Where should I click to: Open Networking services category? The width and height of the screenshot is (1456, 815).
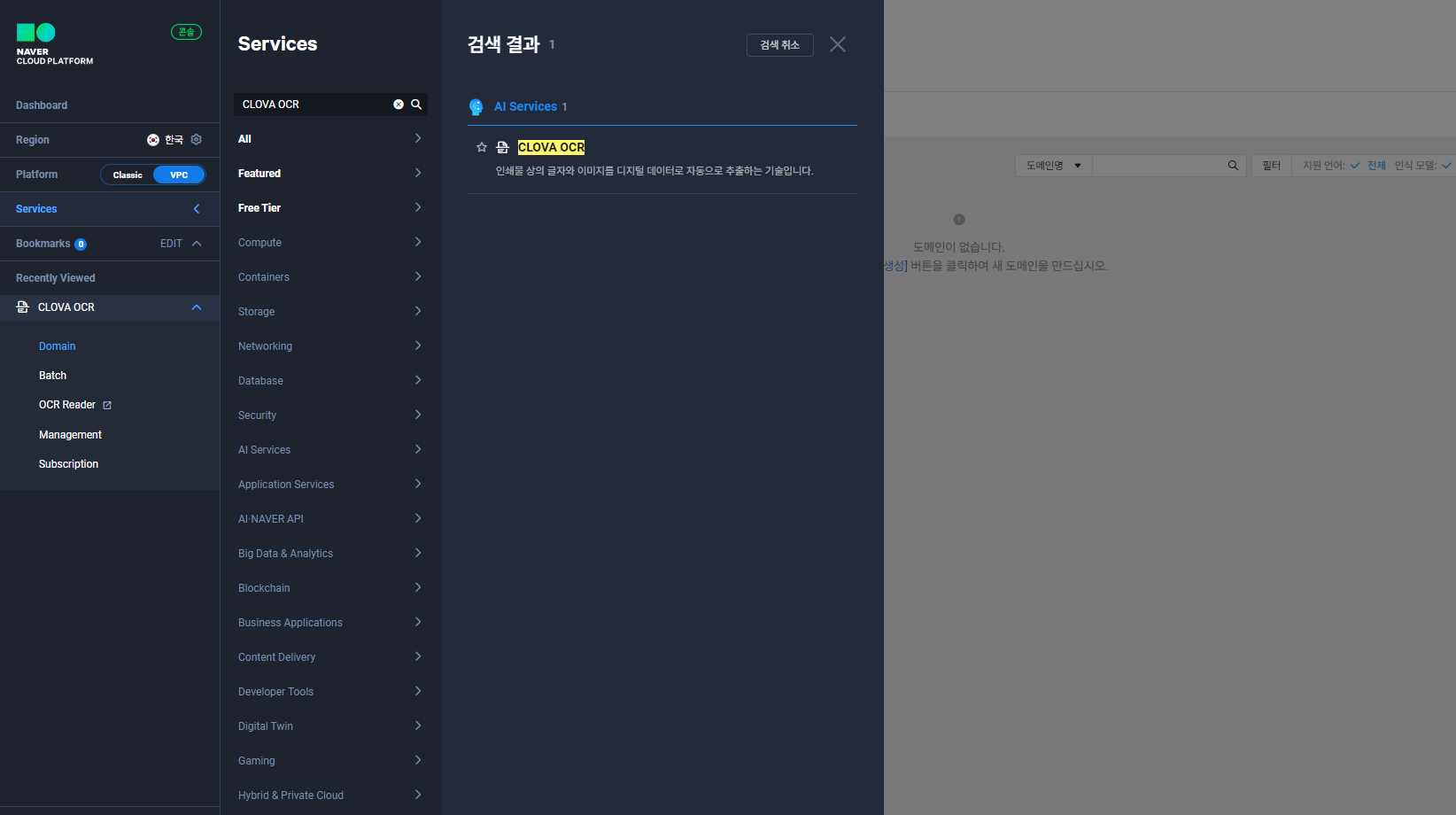pos(330,346)
